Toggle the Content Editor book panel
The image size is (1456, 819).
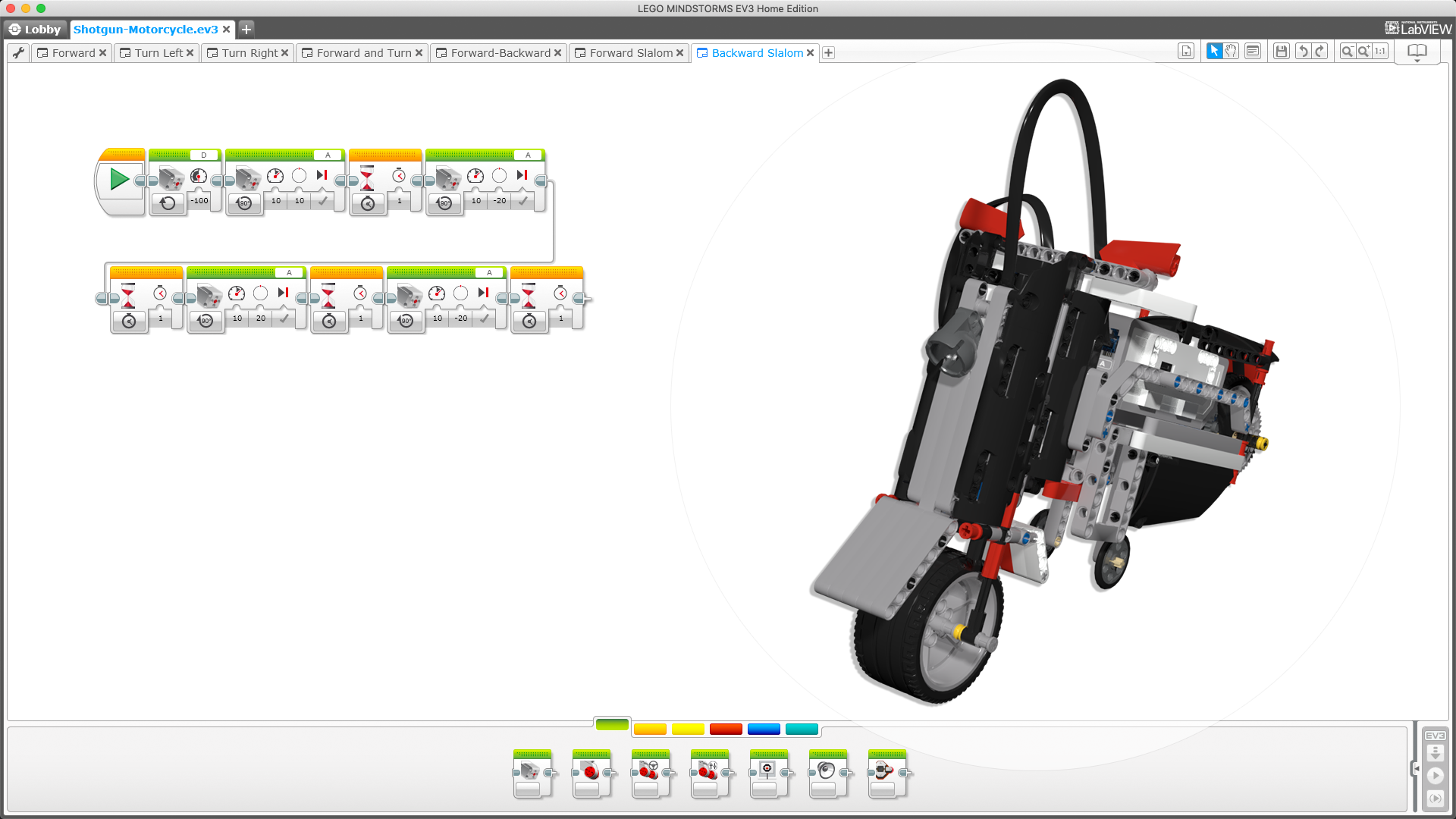click(x=1417, y=52)
